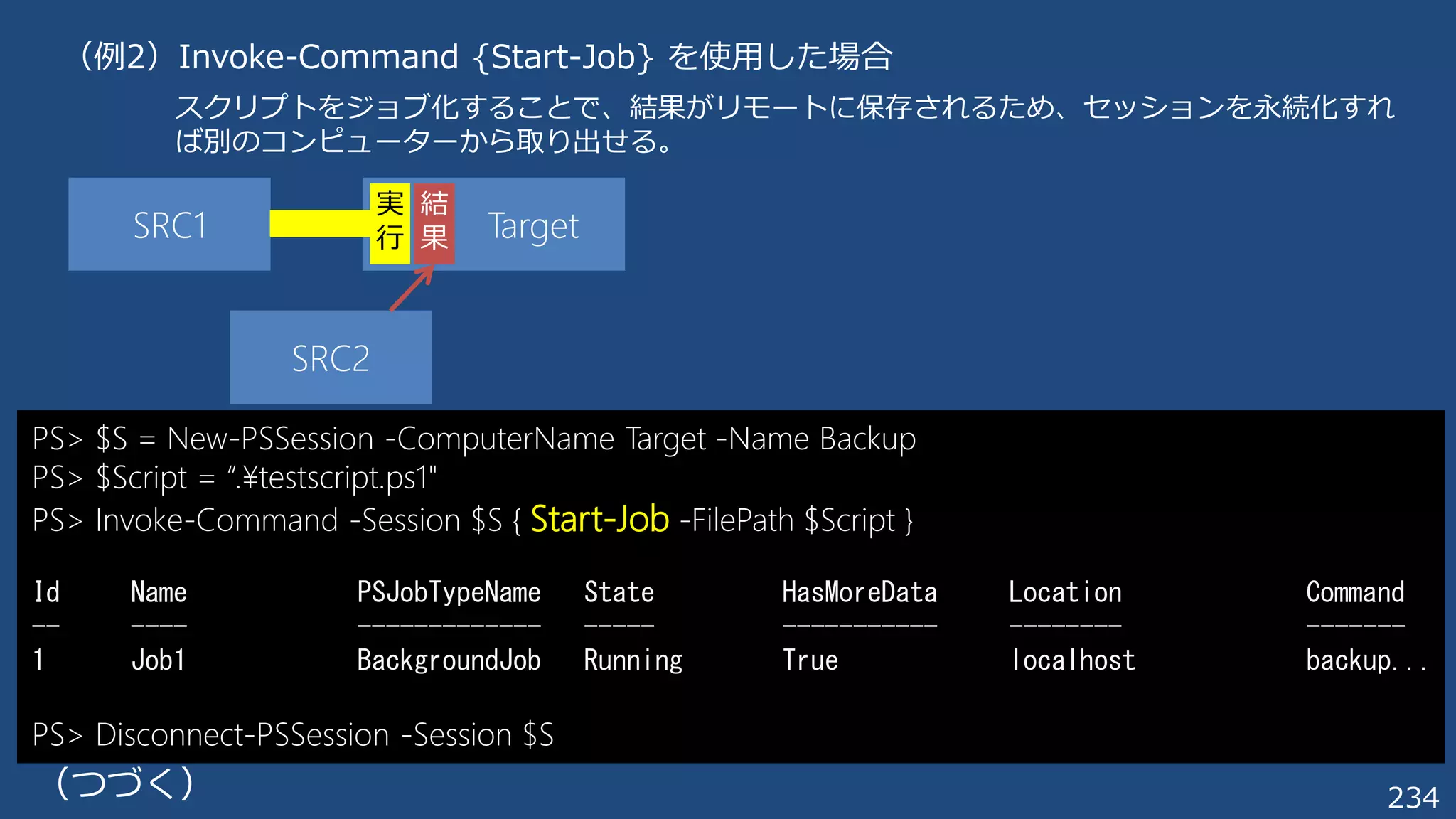Click the red arrow from SRC2

[412, 288]
